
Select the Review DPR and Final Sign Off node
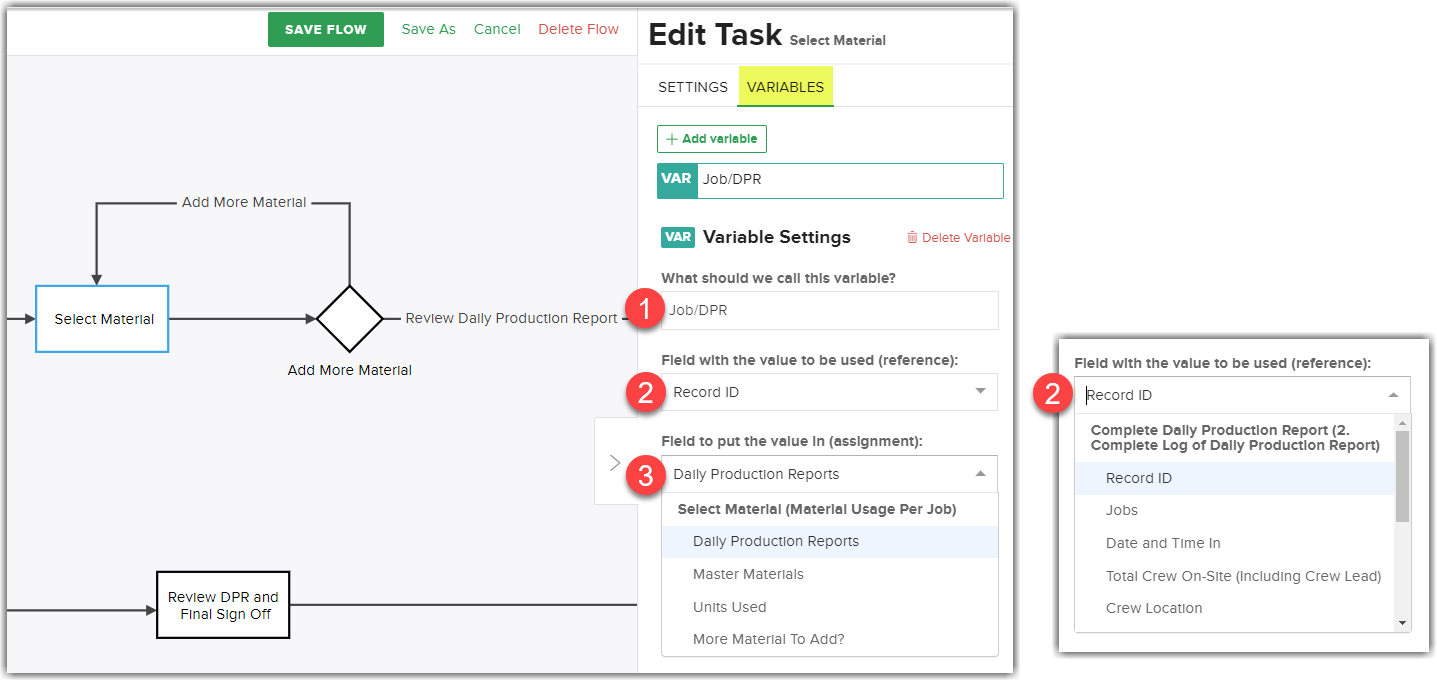223,605
